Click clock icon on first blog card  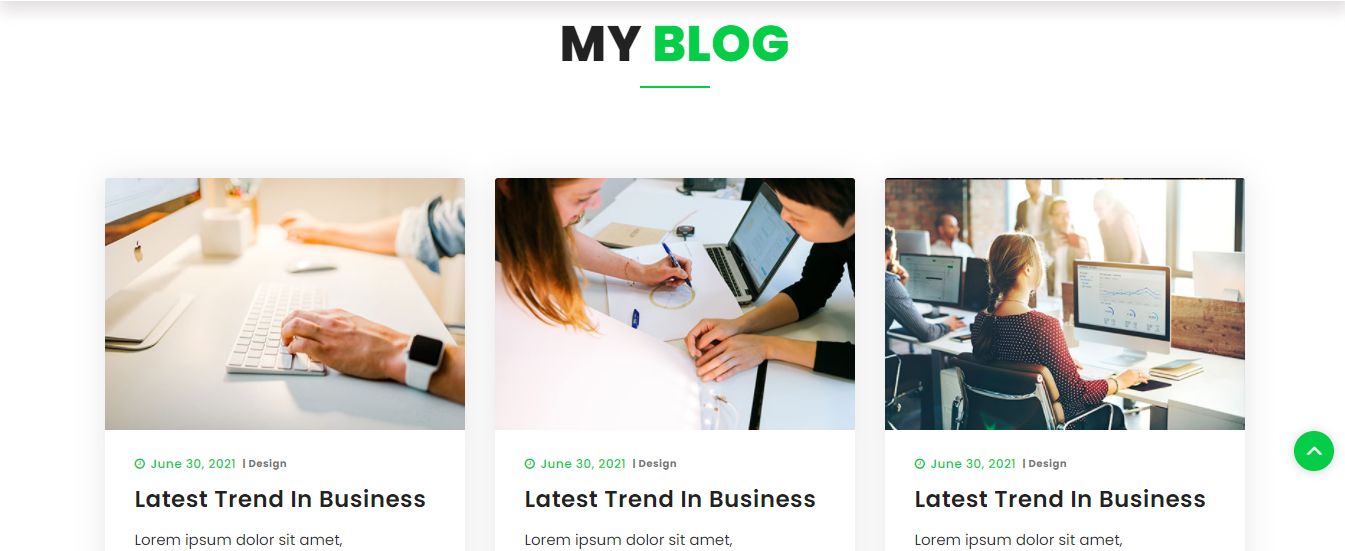coord(140,464)
